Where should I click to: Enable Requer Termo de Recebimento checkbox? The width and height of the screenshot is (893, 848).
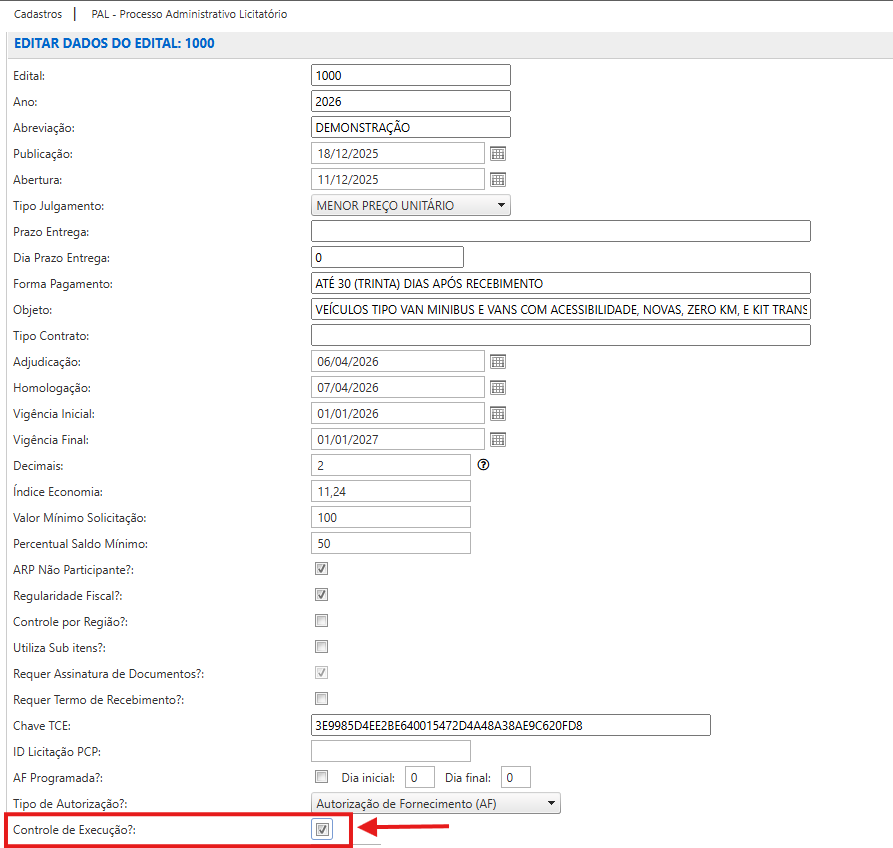tap(322, 699)
